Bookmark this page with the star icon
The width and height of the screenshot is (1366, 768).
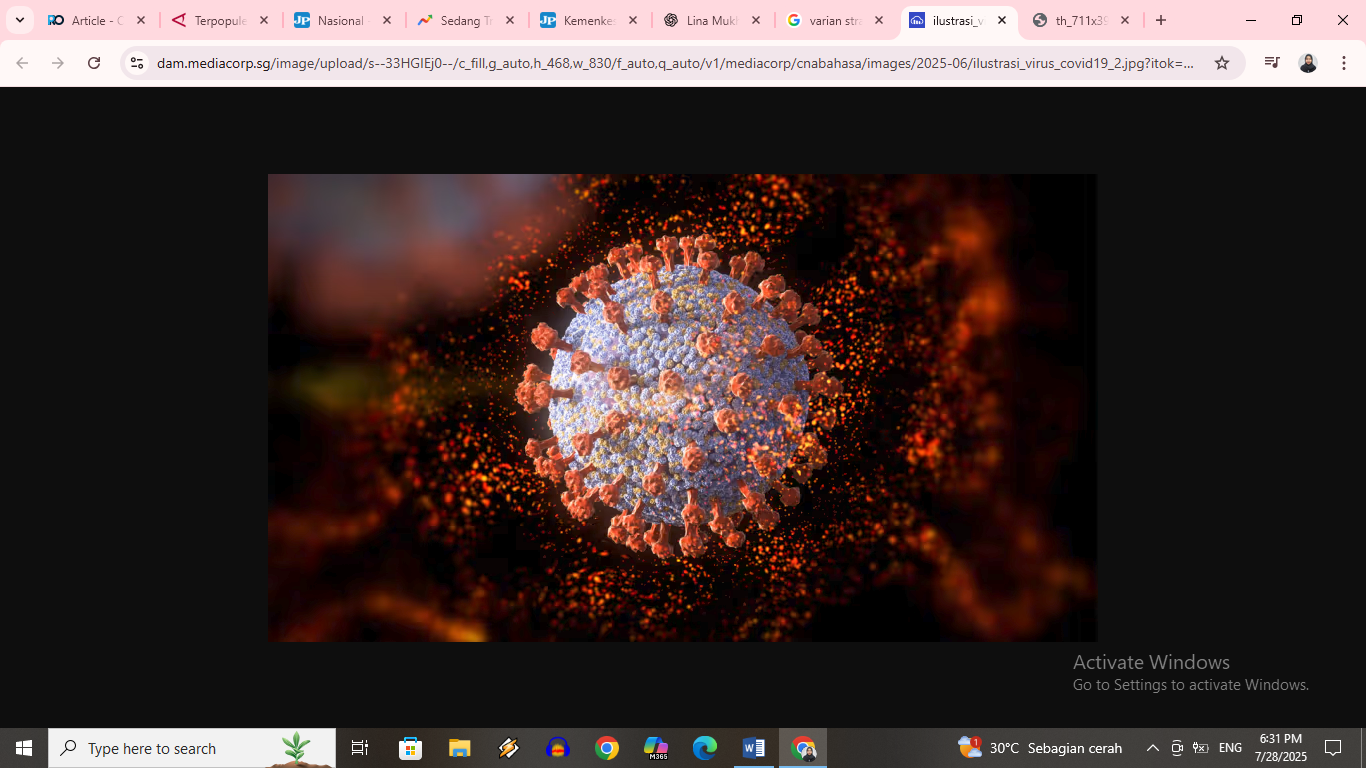pos(1222,63)
